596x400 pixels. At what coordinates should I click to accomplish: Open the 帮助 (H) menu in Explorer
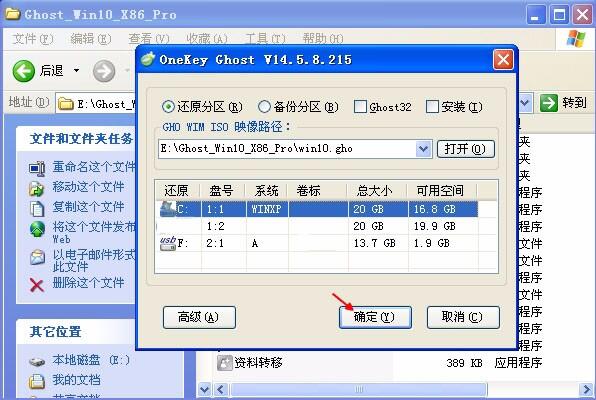tap(323, 39)
